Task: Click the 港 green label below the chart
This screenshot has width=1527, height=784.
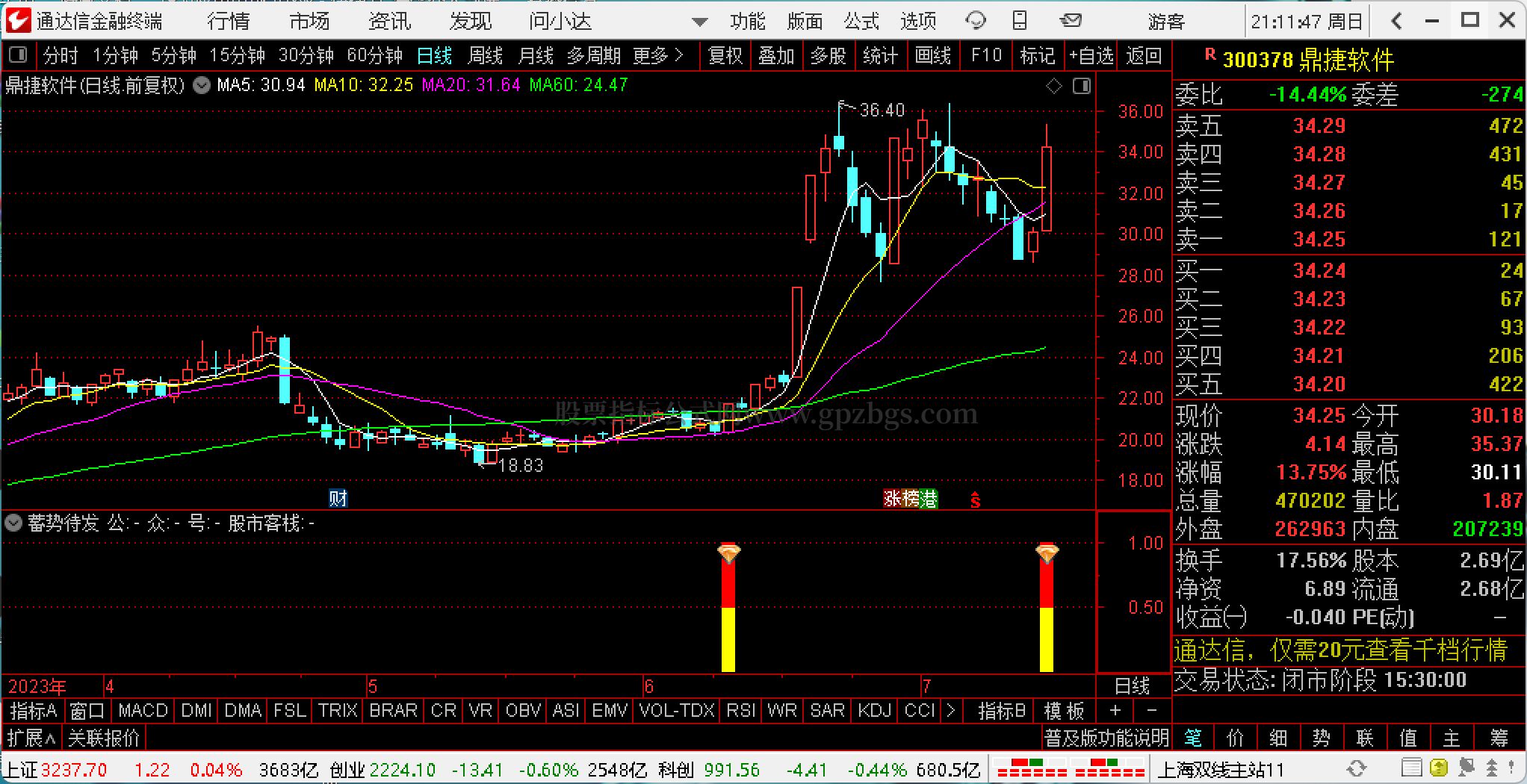Action: click(x=929, y=498)
